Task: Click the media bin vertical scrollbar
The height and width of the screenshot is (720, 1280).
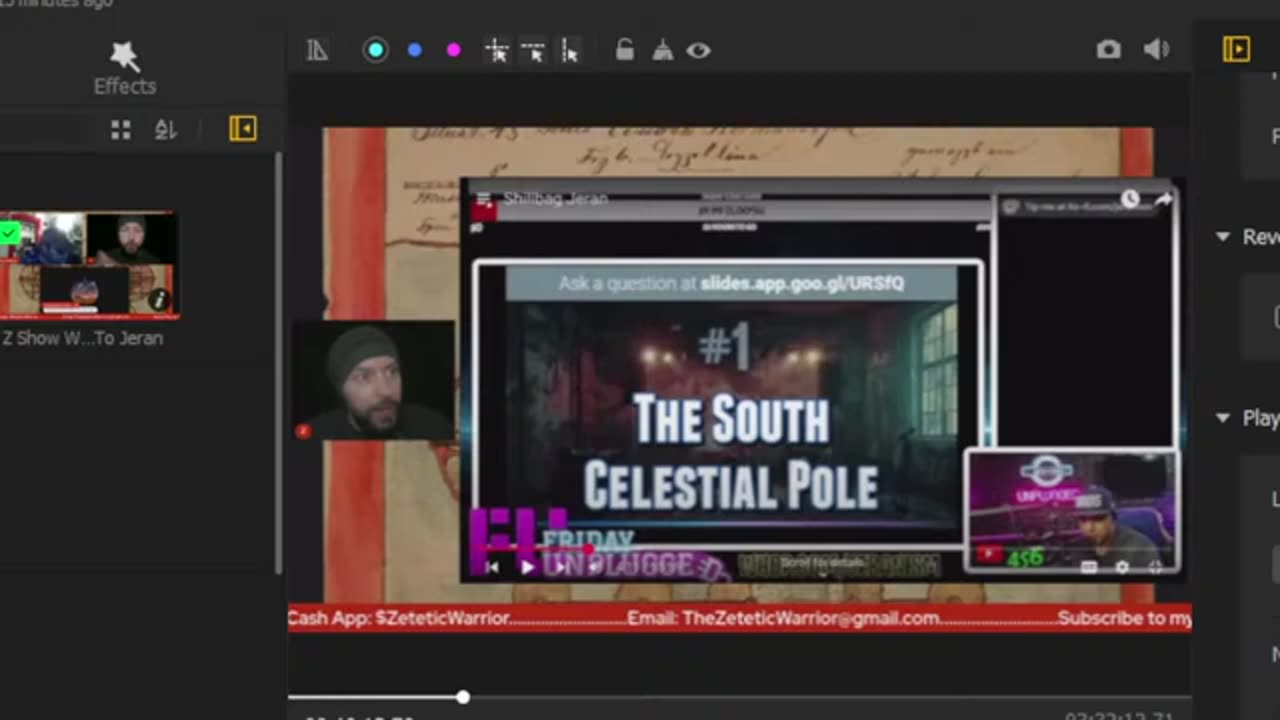Action: (278, 365)
